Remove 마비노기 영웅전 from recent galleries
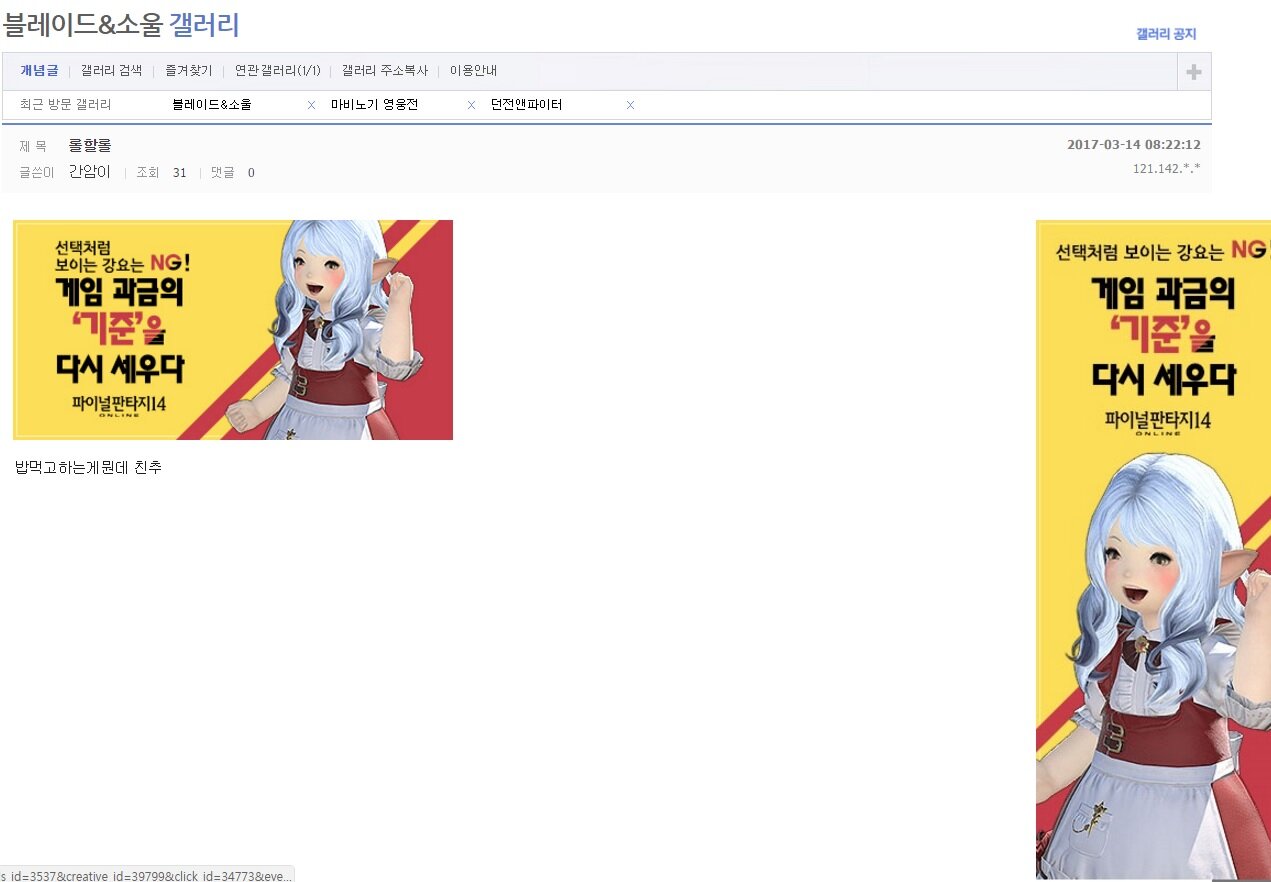The image size is (1271, 882). coord(471,105)
